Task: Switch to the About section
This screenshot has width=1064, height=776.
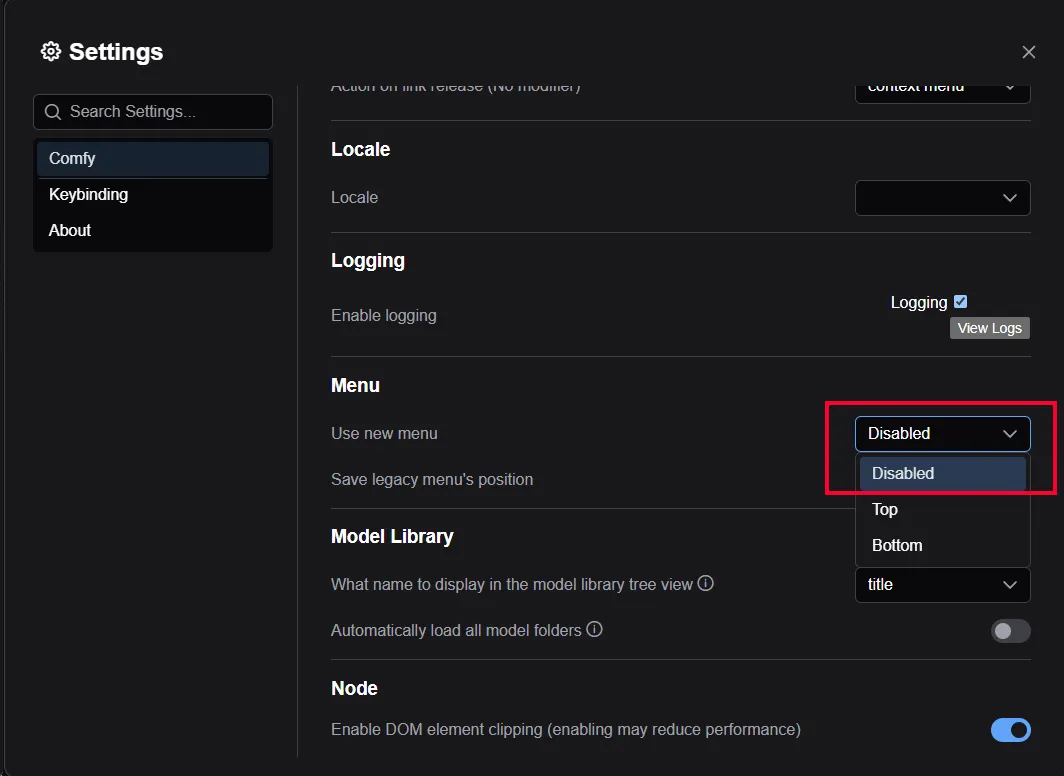Action: click(70, 230)
